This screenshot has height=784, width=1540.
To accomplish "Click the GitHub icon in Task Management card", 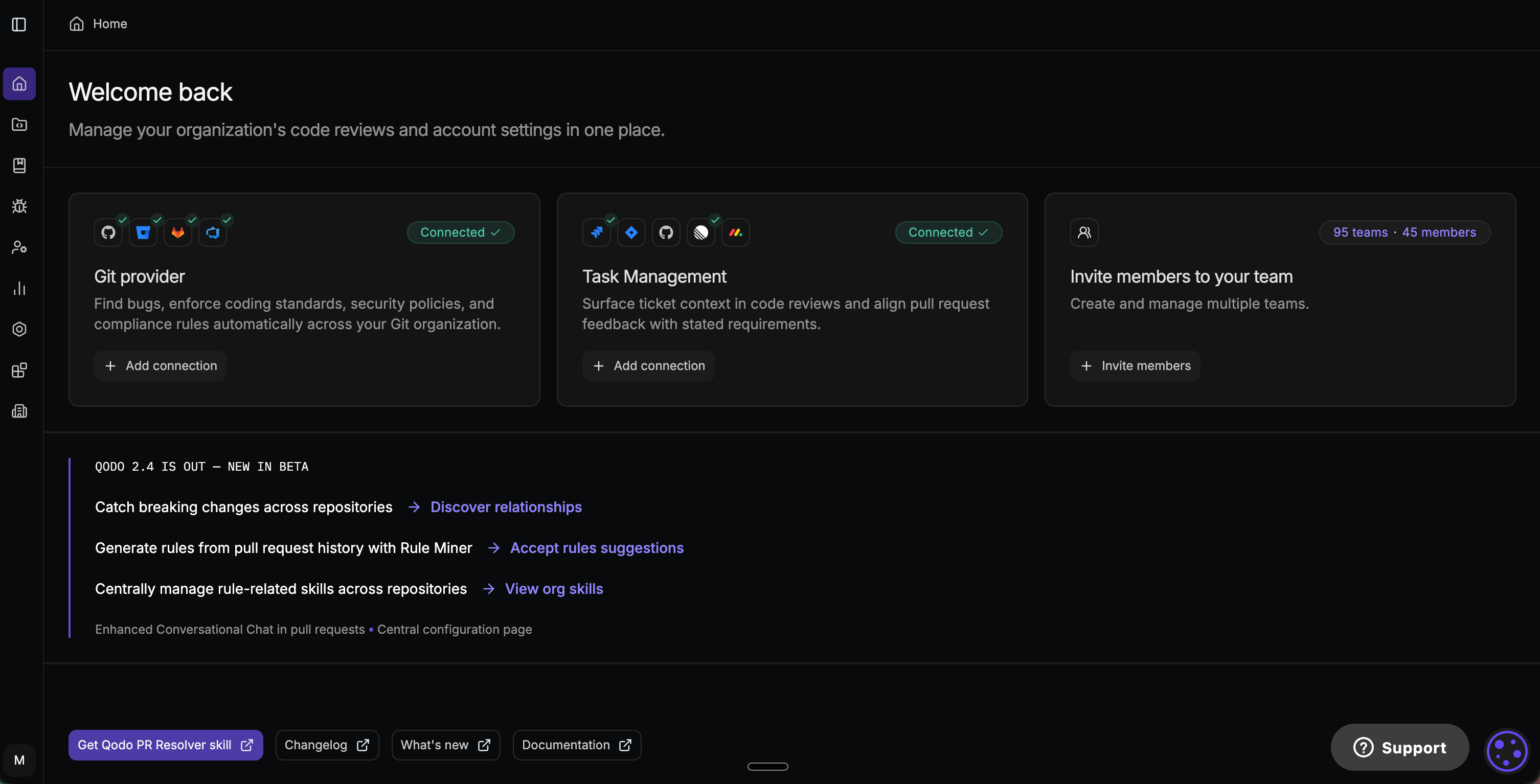I will pos(666,233).
